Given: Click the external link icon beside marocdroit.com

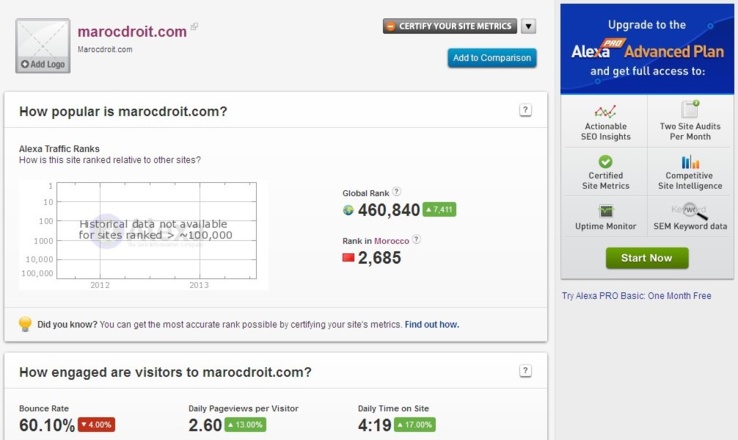Looking at the screenshot, I should 194,27.
